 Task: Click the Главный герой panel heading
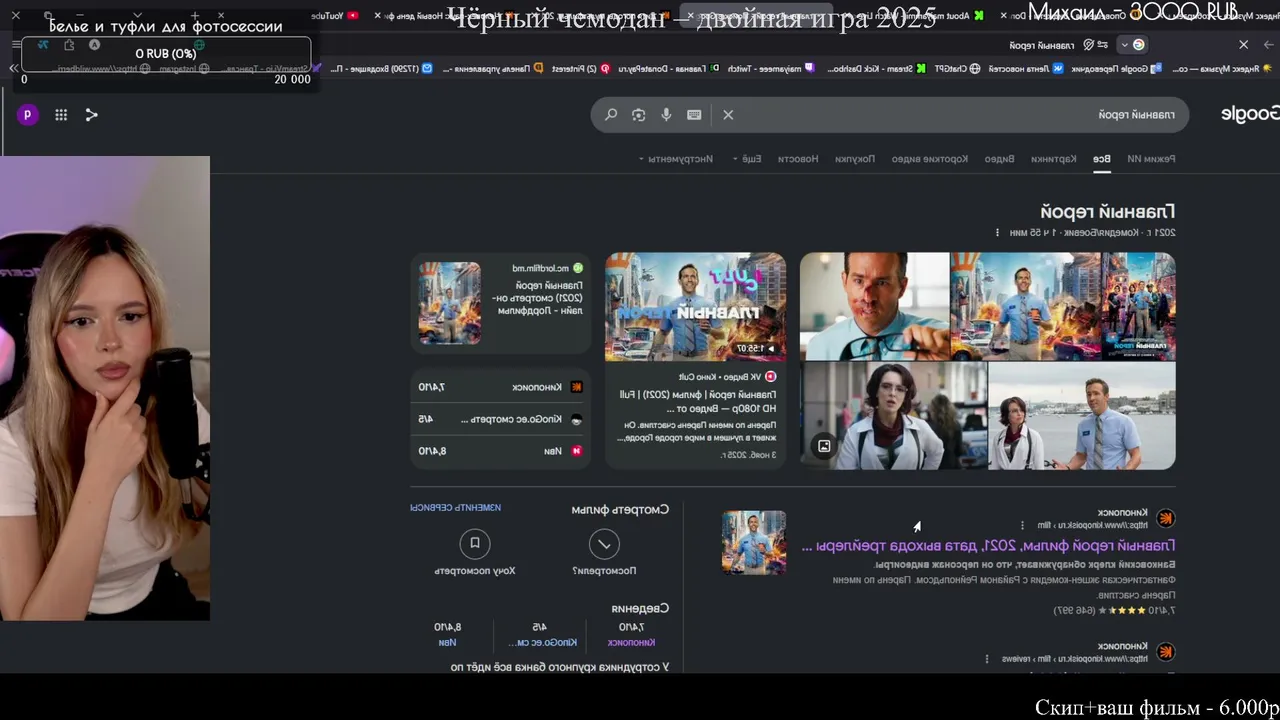(x=1108, y=212)
